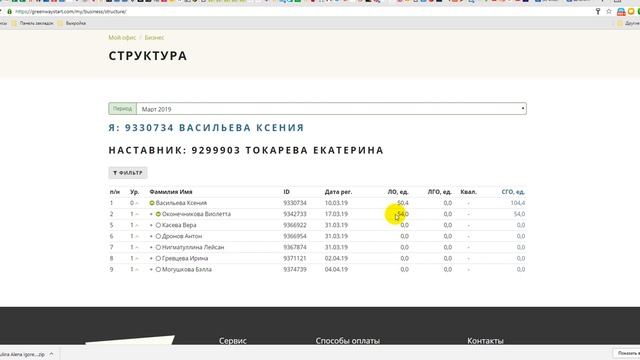This screenshot has height=360, width=640.
Task: Click status circle beside Могушкова Бэлла
Action: point(158,269)
